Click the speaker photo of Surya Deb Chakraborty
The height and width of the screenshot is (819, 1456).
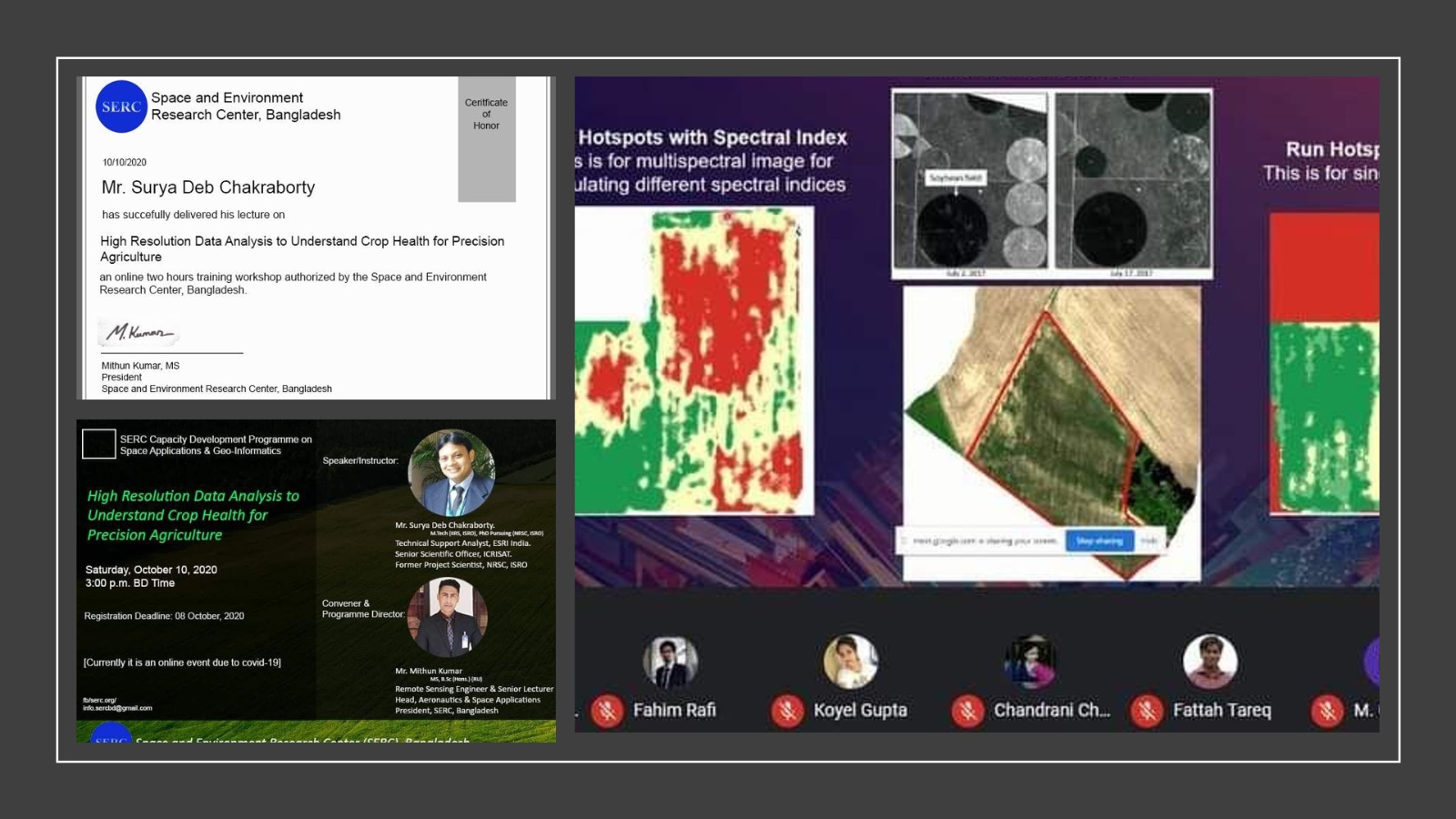[x=451, y=473]
